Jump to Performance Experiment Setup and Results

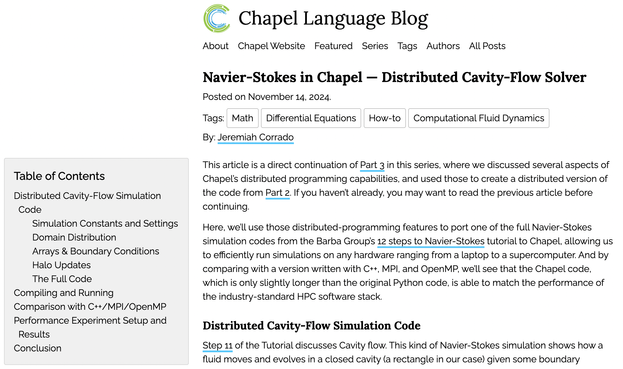[90, 327]
